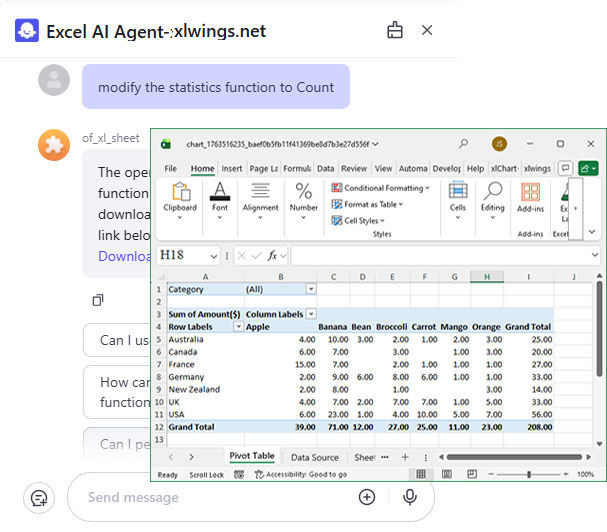This screenshot has width=607, height=532.
Task: Activate microphone voice input
Action: point(410,497)
